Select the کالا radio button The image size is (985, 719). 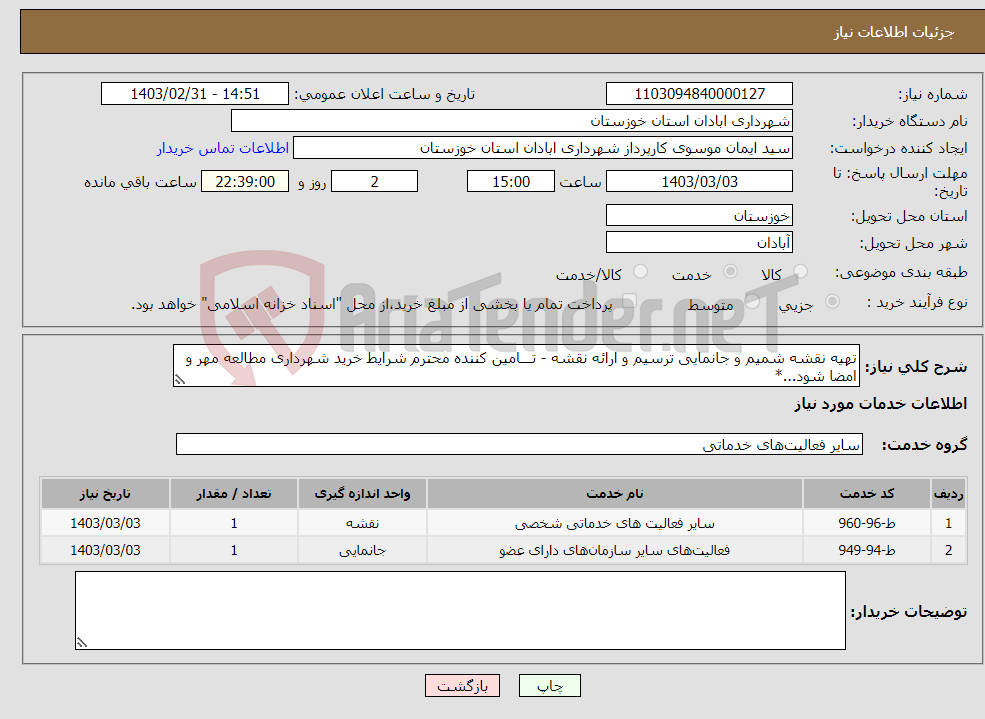tap(800, 272)
